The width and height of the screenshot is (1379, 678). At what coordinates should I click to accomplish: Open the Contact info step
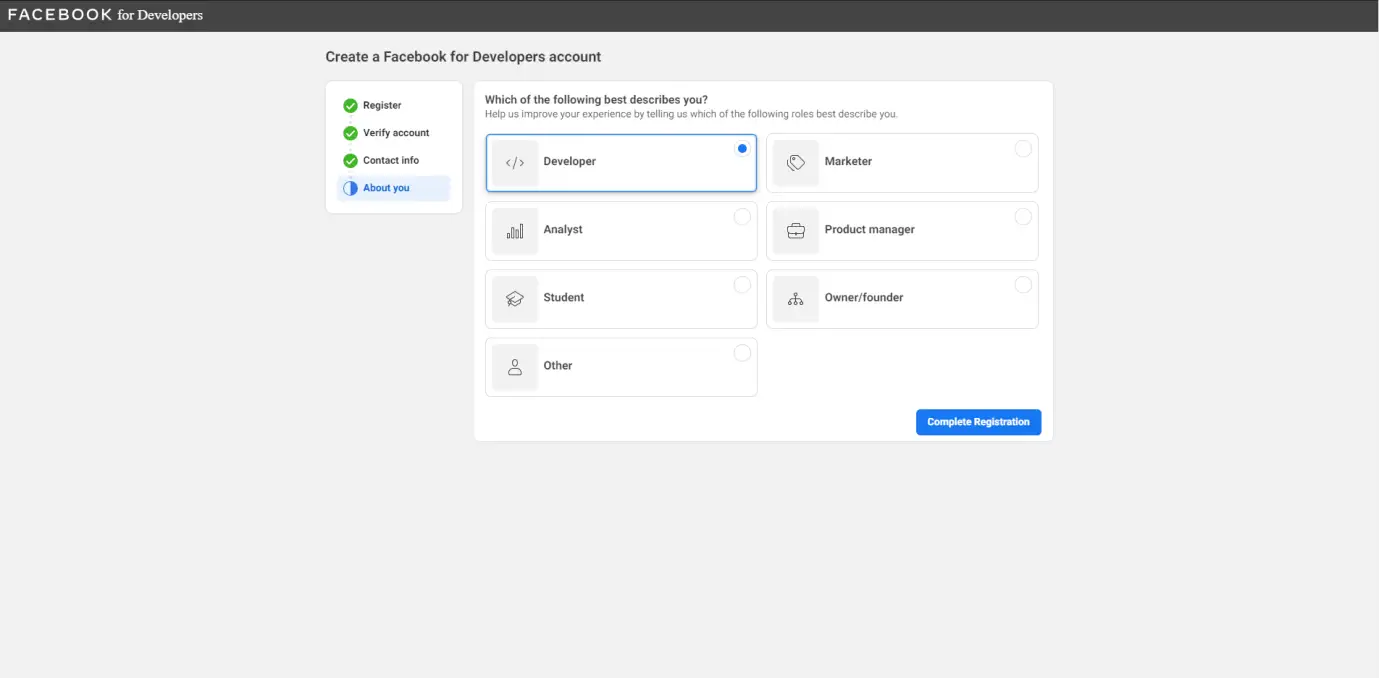tap(390, 160)
